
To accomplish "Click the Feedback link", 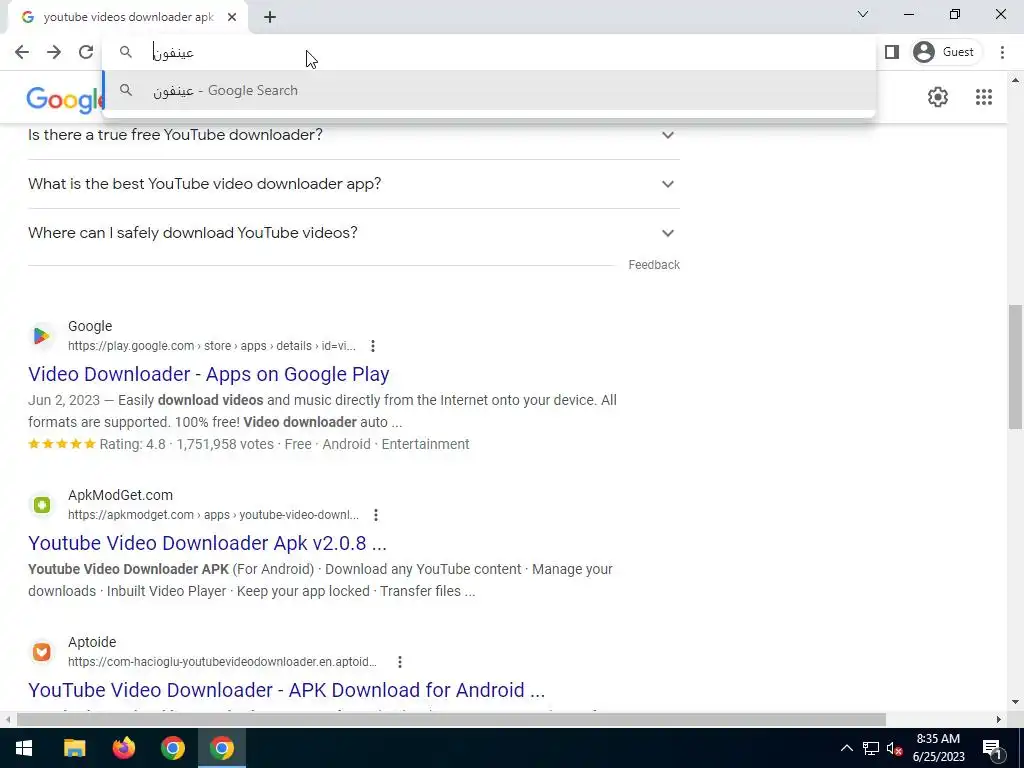I will click(x=654, y=265).
